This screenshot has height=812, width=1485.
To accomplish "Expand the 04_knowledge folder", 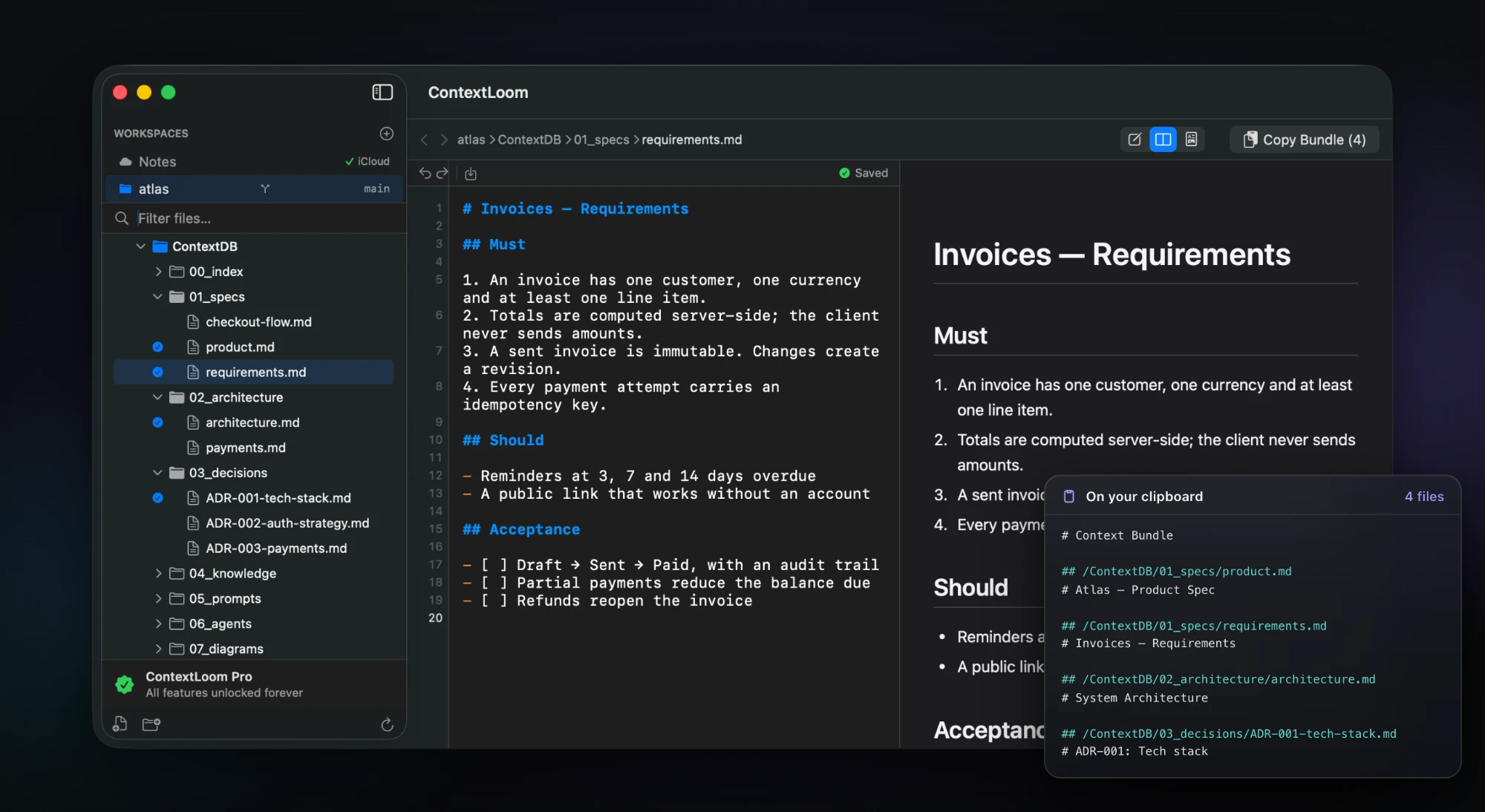I will coord(158,574).
